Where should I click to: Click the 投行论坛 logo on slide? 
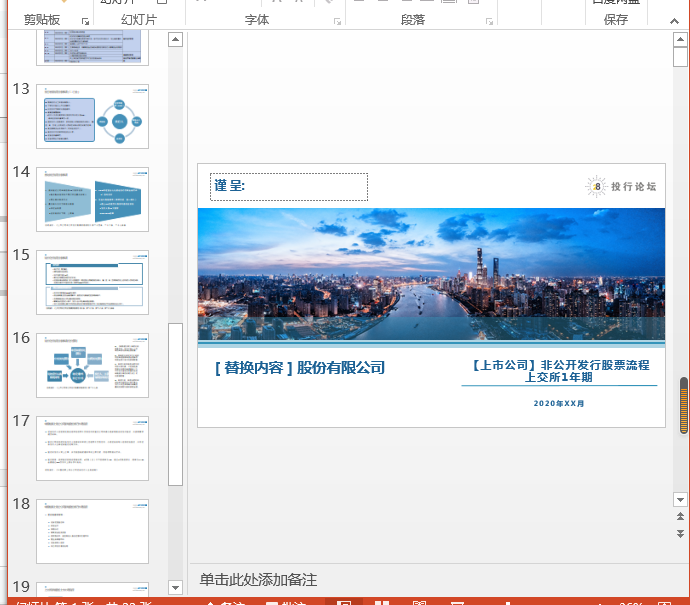(621, 187)
